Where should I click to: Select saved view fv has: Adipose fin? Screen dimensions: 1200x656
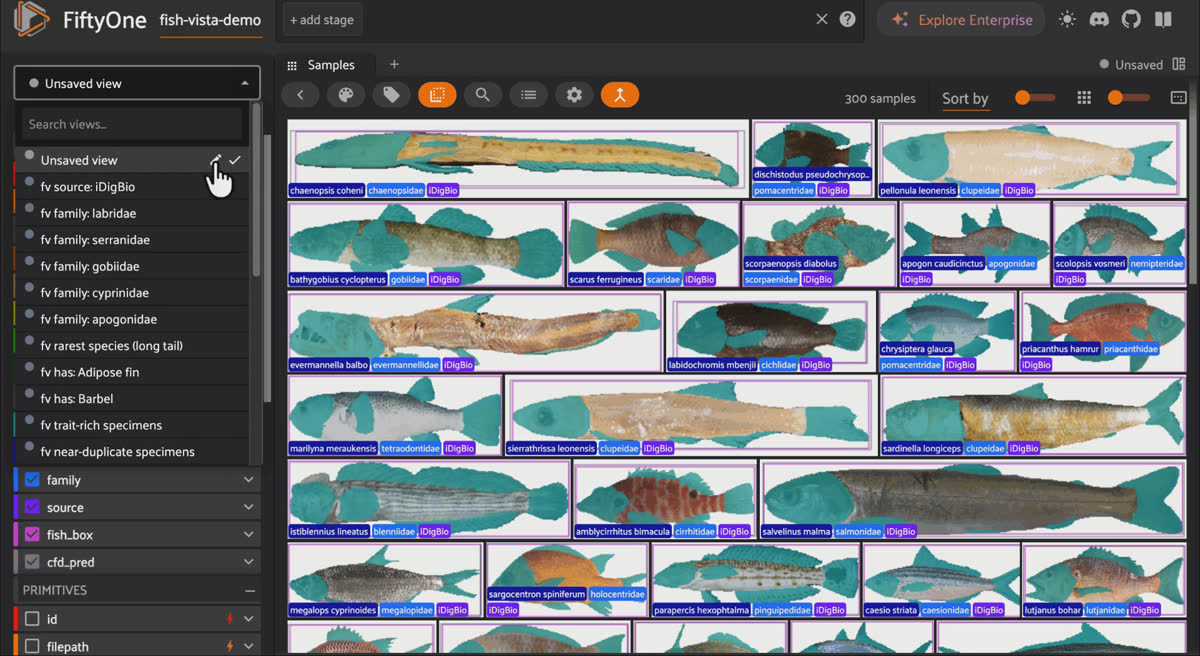(x=132, y=372)
